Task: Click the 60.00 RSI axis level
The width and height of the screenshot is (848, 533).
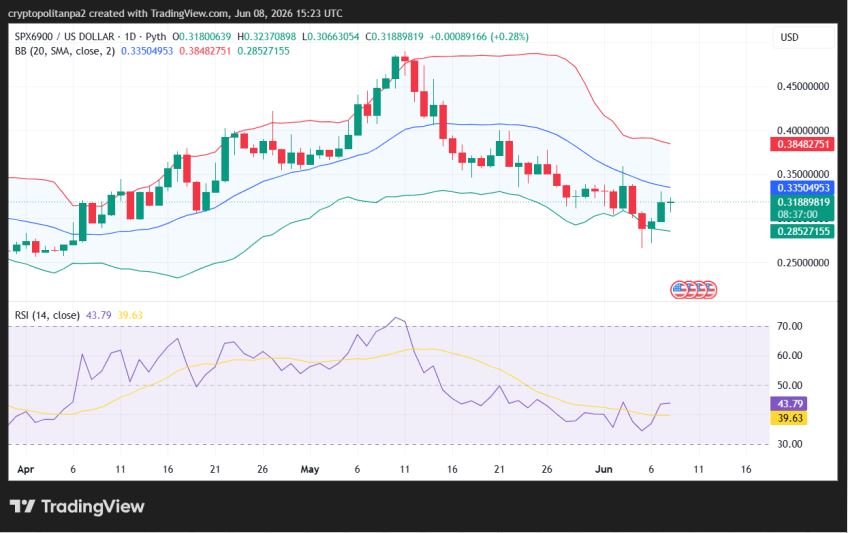Action: (x=790, y=355)
